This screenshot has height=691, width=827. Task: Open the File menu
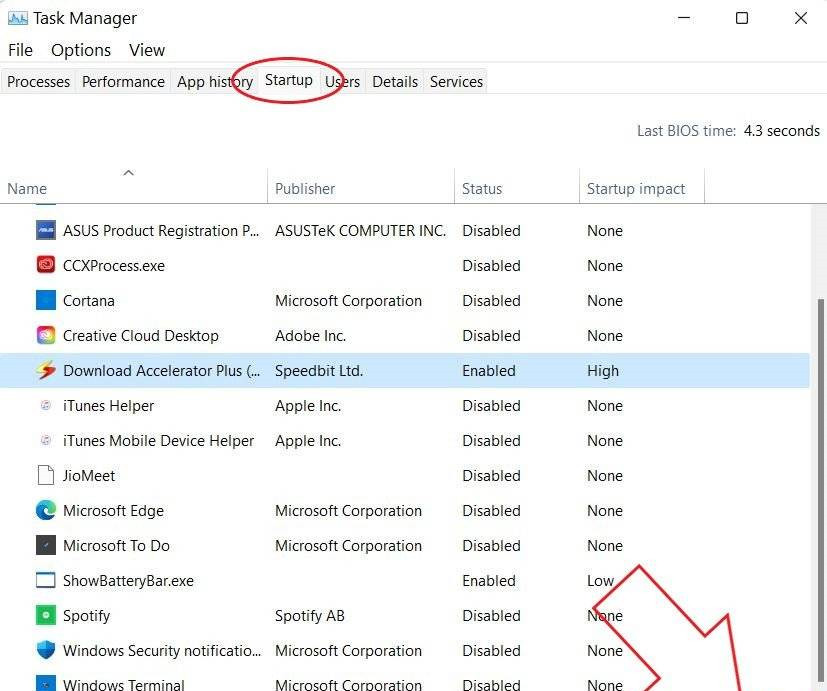pyautogui.click(x=19, y=49)
